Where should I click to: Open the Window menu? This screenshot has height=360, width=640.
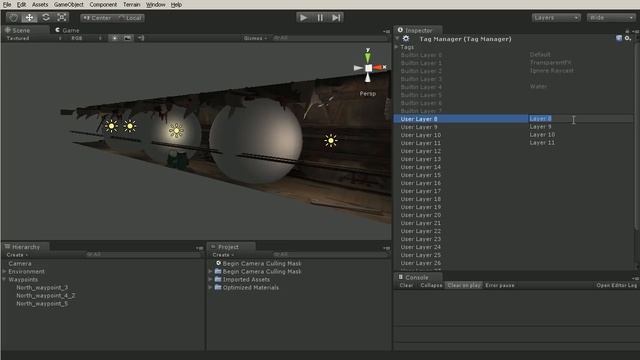pyautogui.click(x=156, y=4)
